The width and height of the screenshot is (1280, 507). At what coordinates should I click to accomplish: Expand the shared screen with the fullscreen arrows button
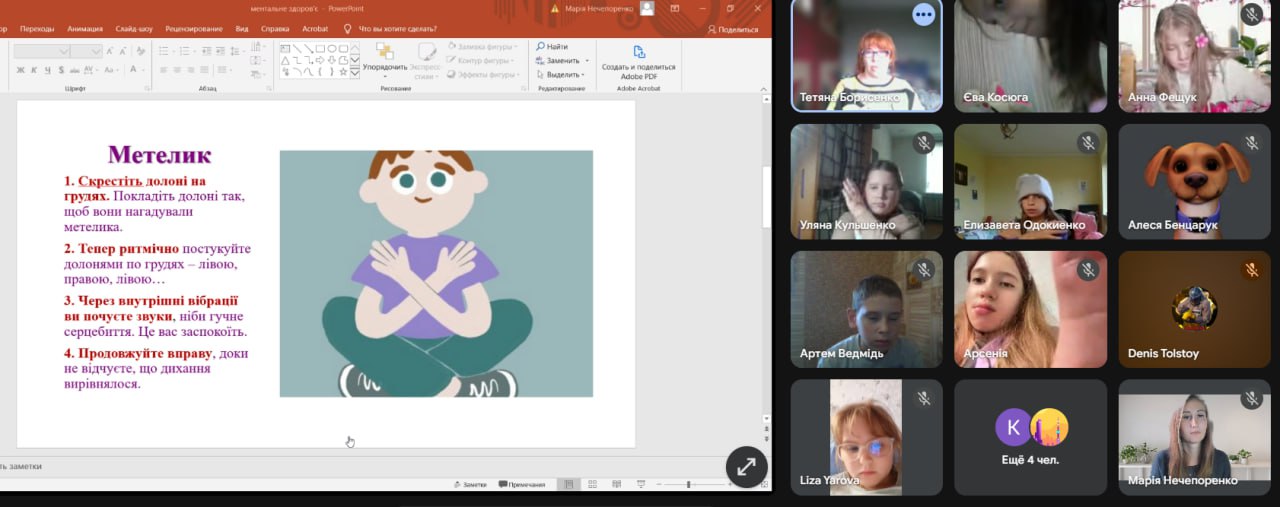pyautogui.click(x=746, y=466)
